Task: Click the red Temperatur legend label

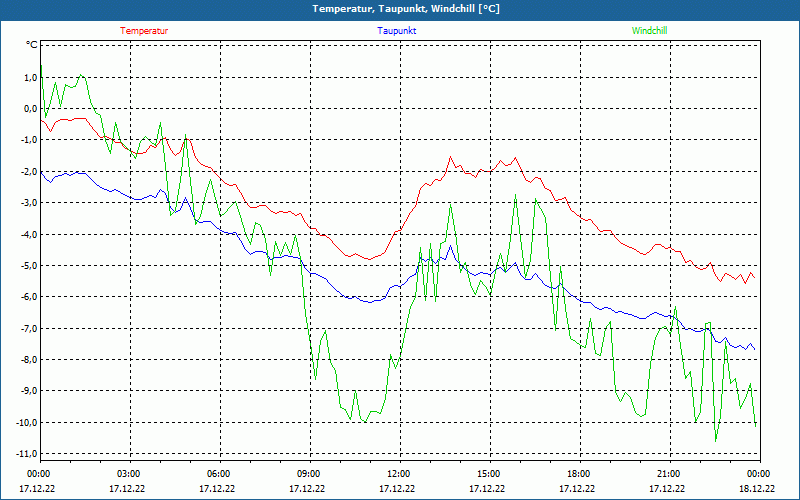Action: (144, 31)
